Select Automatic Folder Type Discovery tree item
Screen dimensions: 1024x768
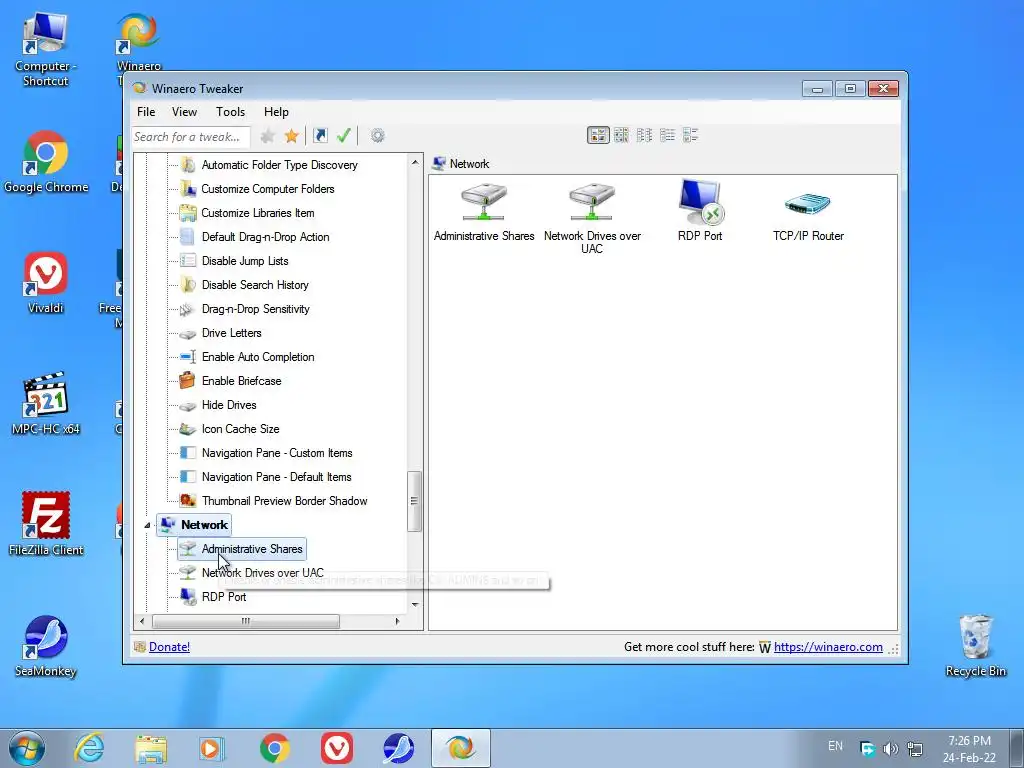tap(280, 165)
